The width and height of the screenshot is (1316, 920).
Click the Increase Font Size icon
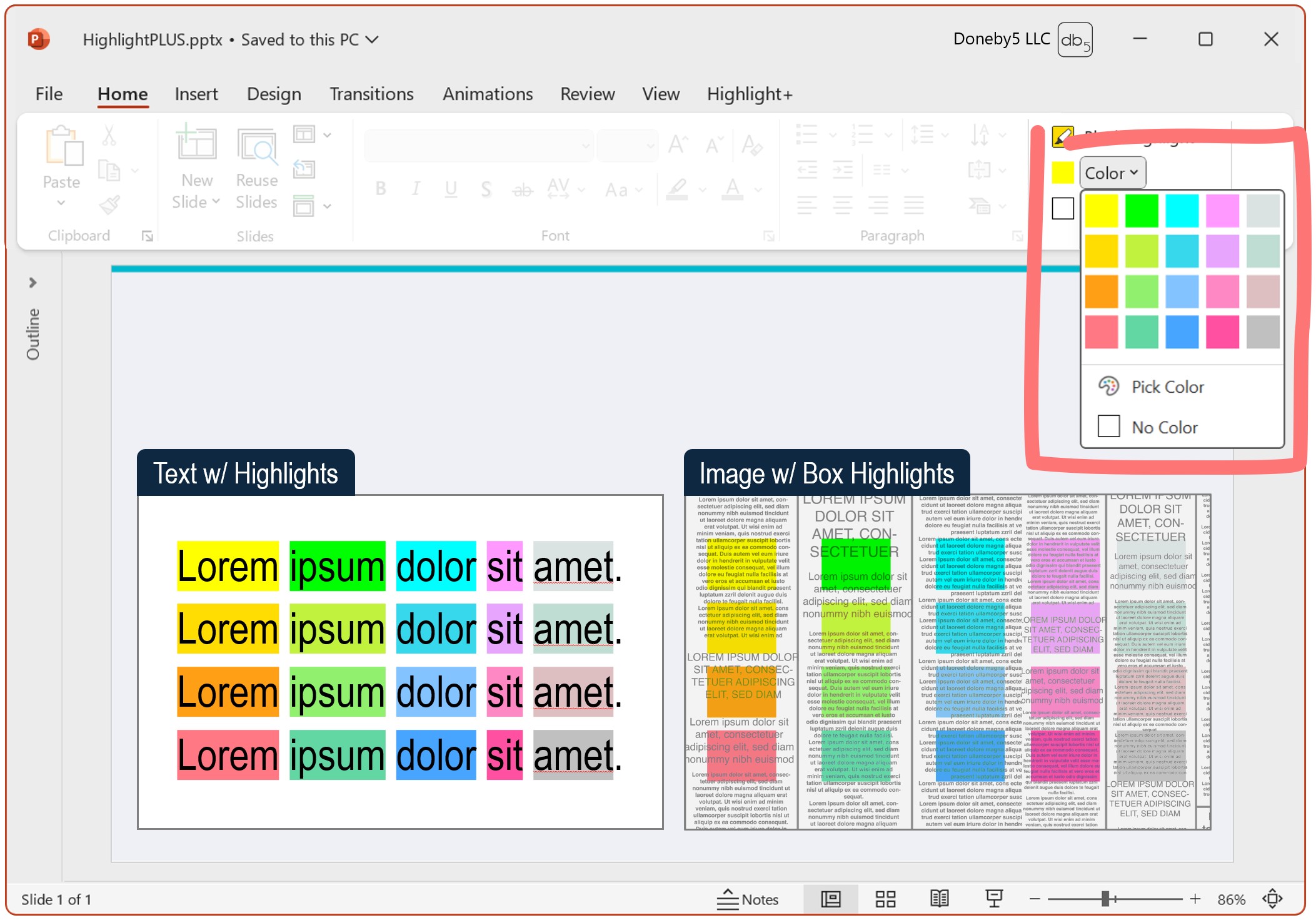pyautogui.click(x=678, y=145)
